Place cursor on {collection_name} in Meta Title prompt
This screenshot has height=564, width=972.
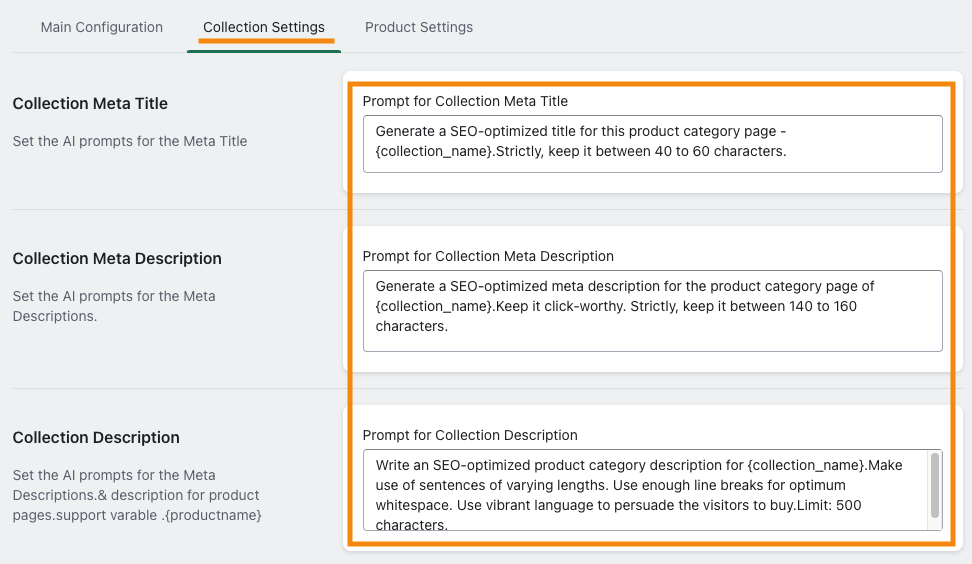click(435, 151)
